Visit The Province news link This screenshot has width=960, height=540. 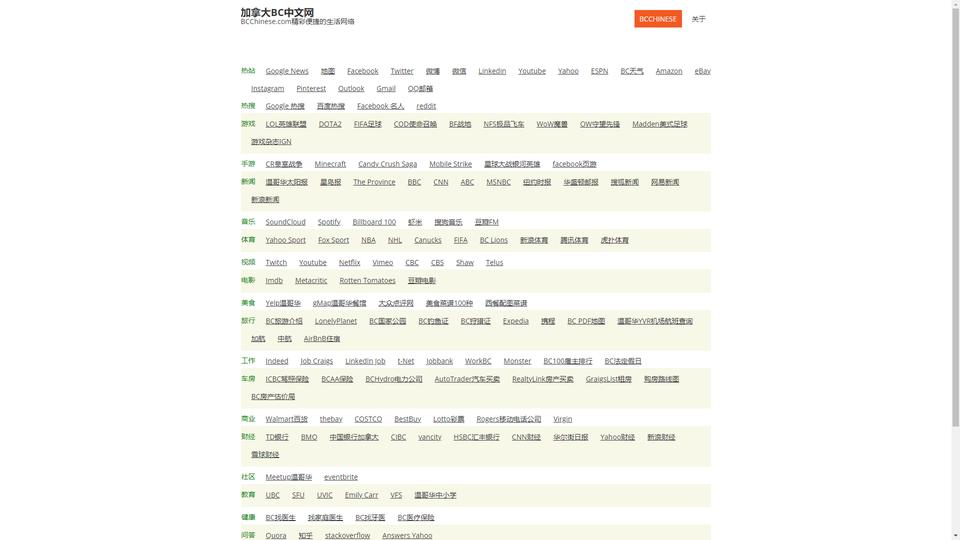tap(374, 182)
